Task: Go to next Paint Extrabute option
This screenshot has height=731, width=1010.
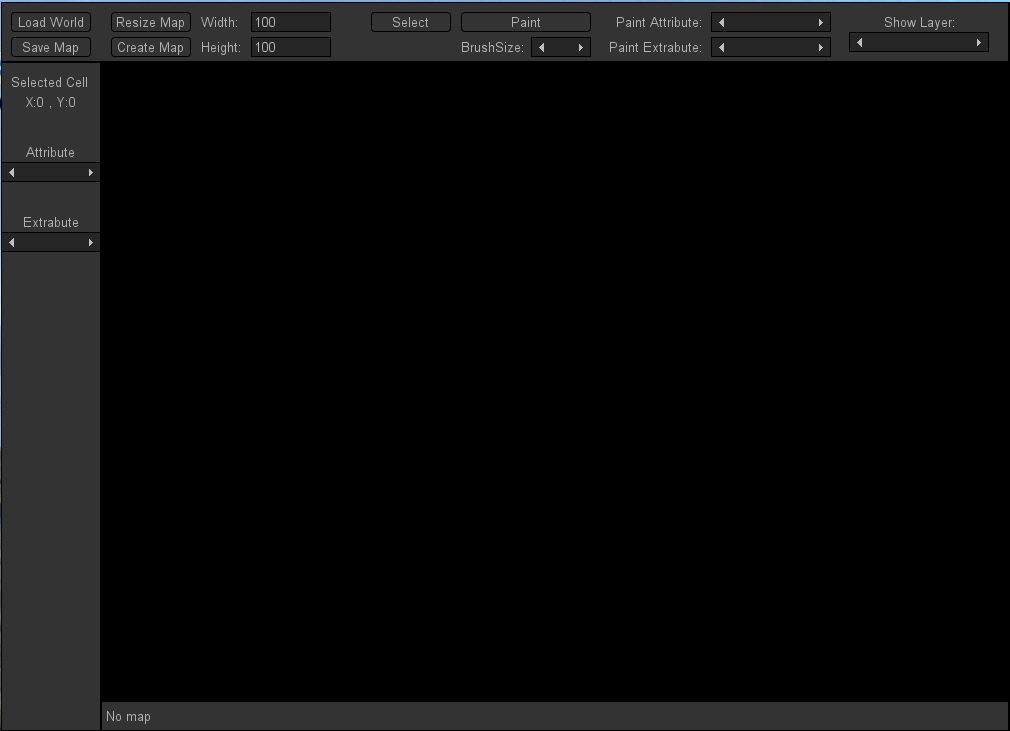Action: point(821,47)
